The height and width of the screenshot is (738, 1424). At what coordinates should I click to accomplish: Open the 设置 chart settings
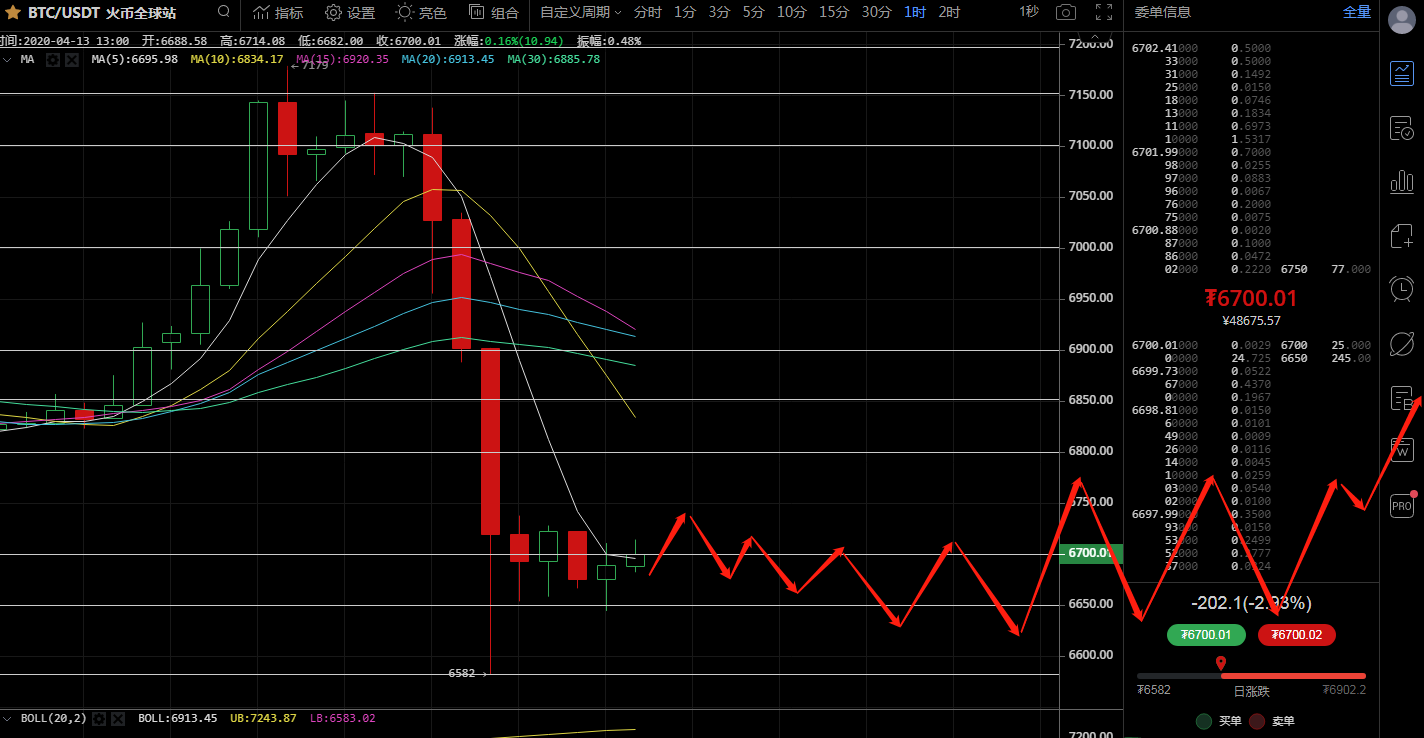[350, 13]
